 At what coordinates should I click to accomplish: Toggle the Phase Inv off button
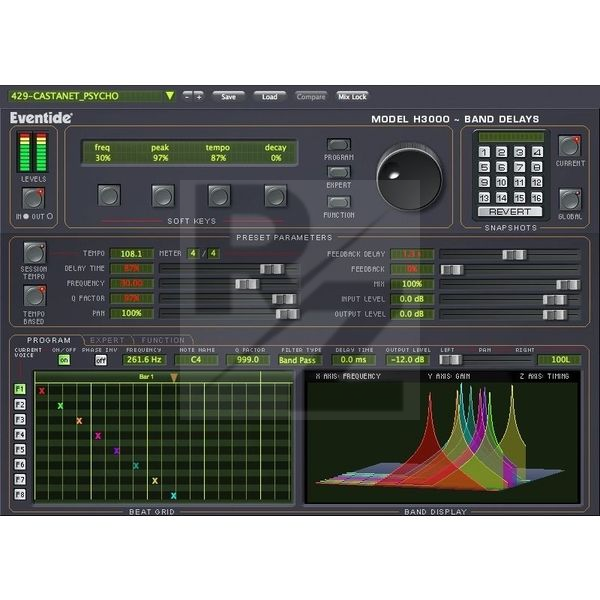pos(101,360)
